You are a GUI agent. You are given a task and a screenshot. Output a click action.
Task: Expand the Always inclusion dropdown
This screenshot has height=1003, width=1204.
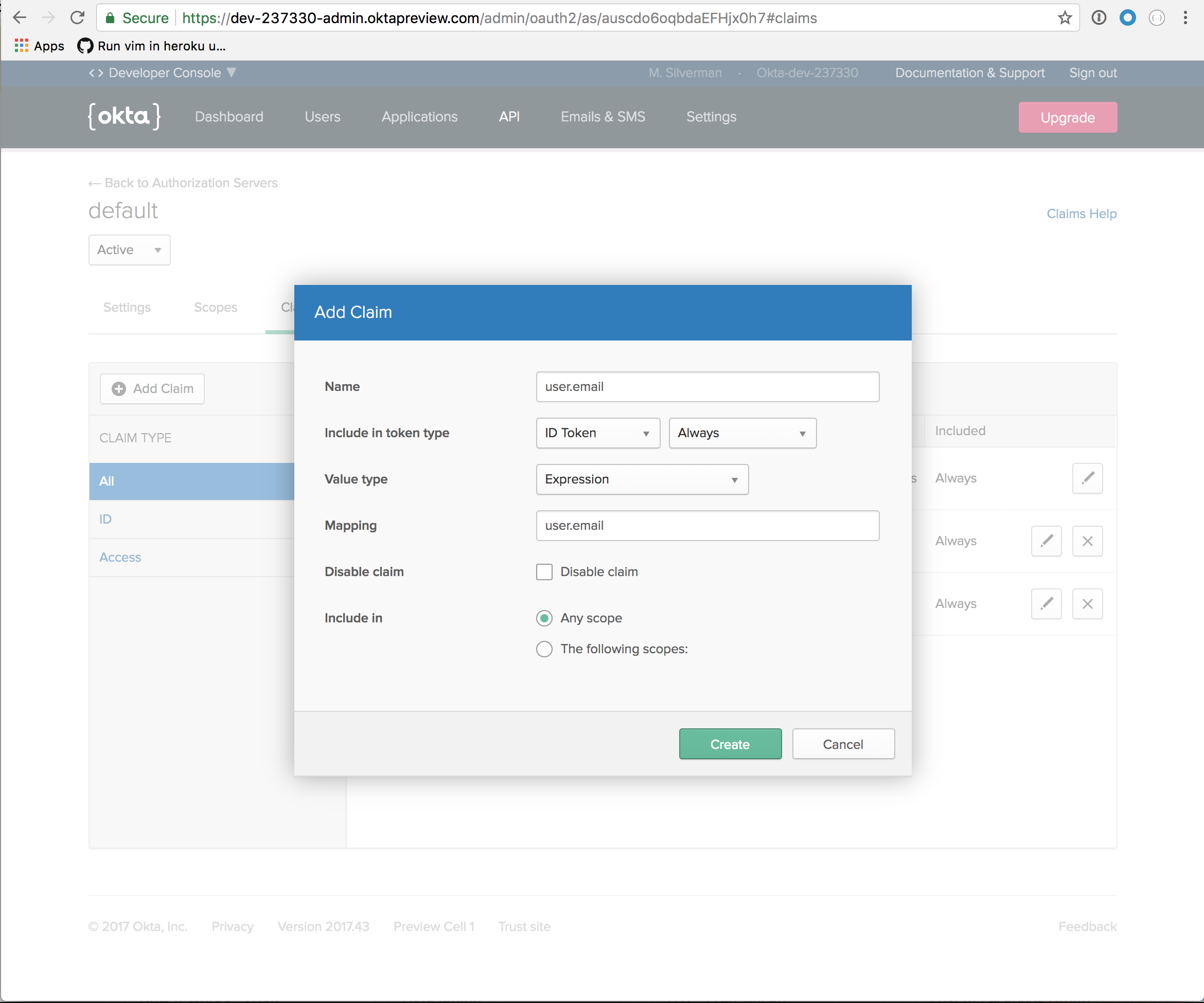(742, 433)
